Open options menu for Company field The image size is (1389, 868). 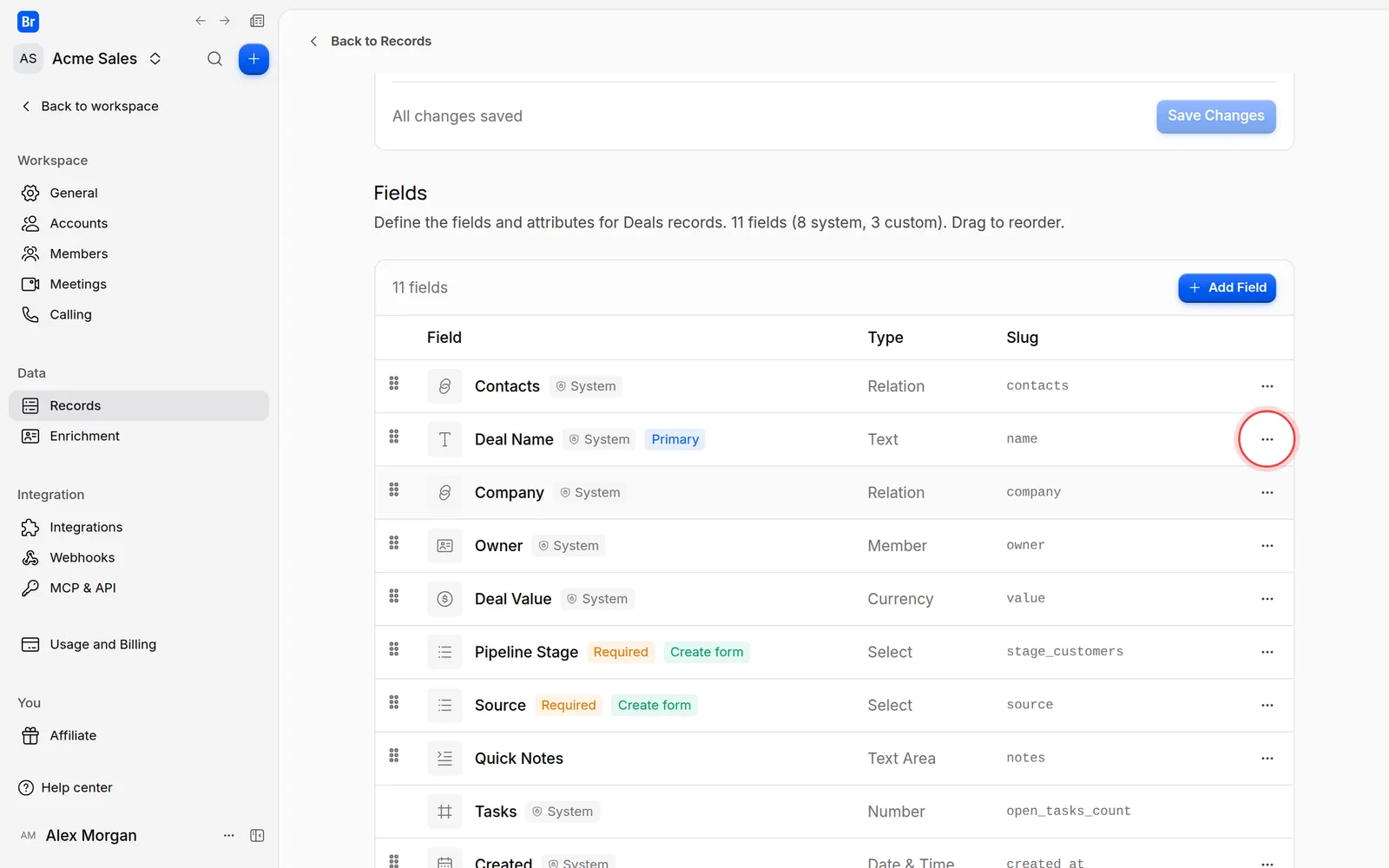pyautogui.click(x=1267, y=492)
